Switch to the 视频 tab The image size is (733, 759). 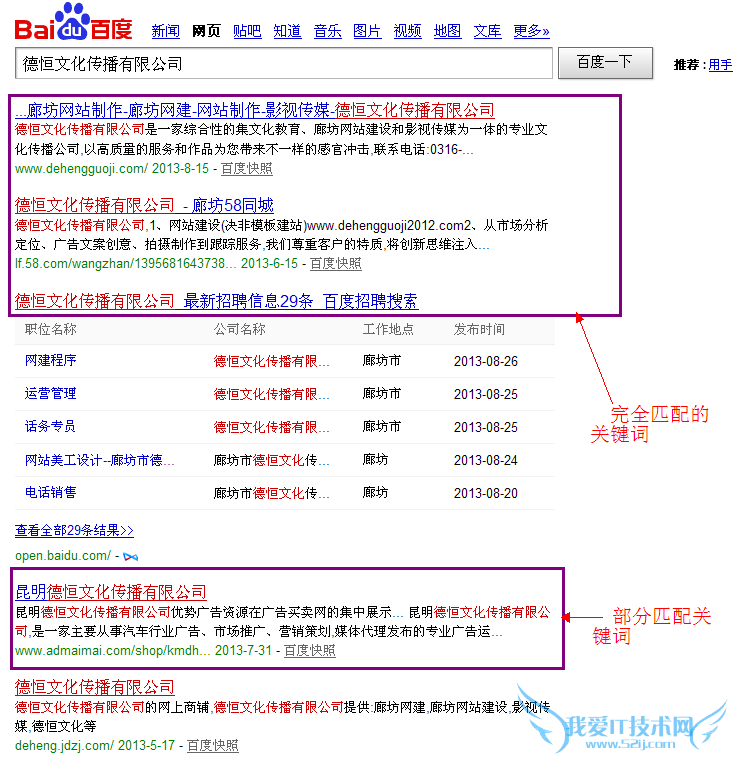[407, 31]
